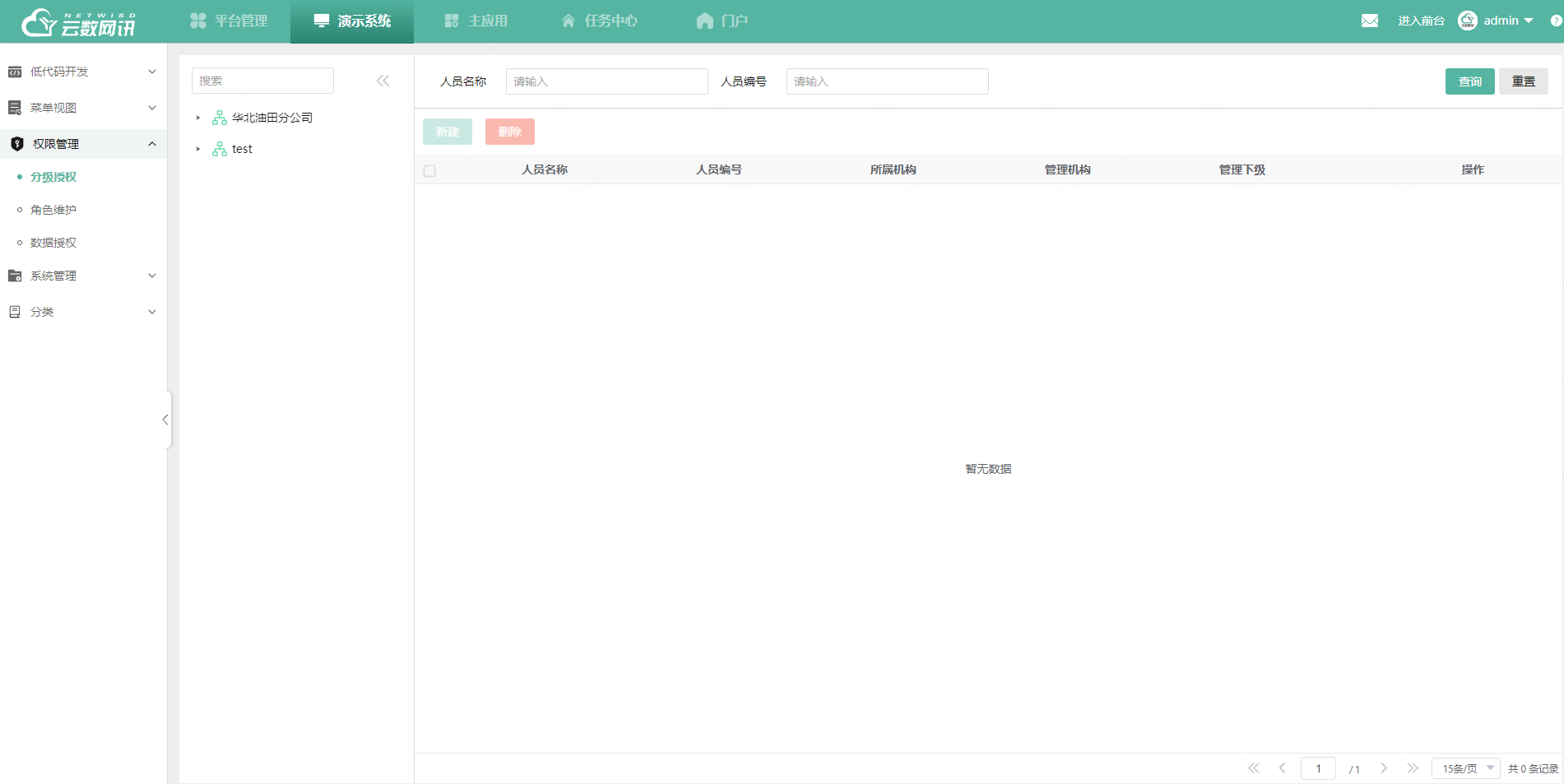1564x784 pixels.
Task: Click the admin user avatar icon
Action: click(1467, 21)
